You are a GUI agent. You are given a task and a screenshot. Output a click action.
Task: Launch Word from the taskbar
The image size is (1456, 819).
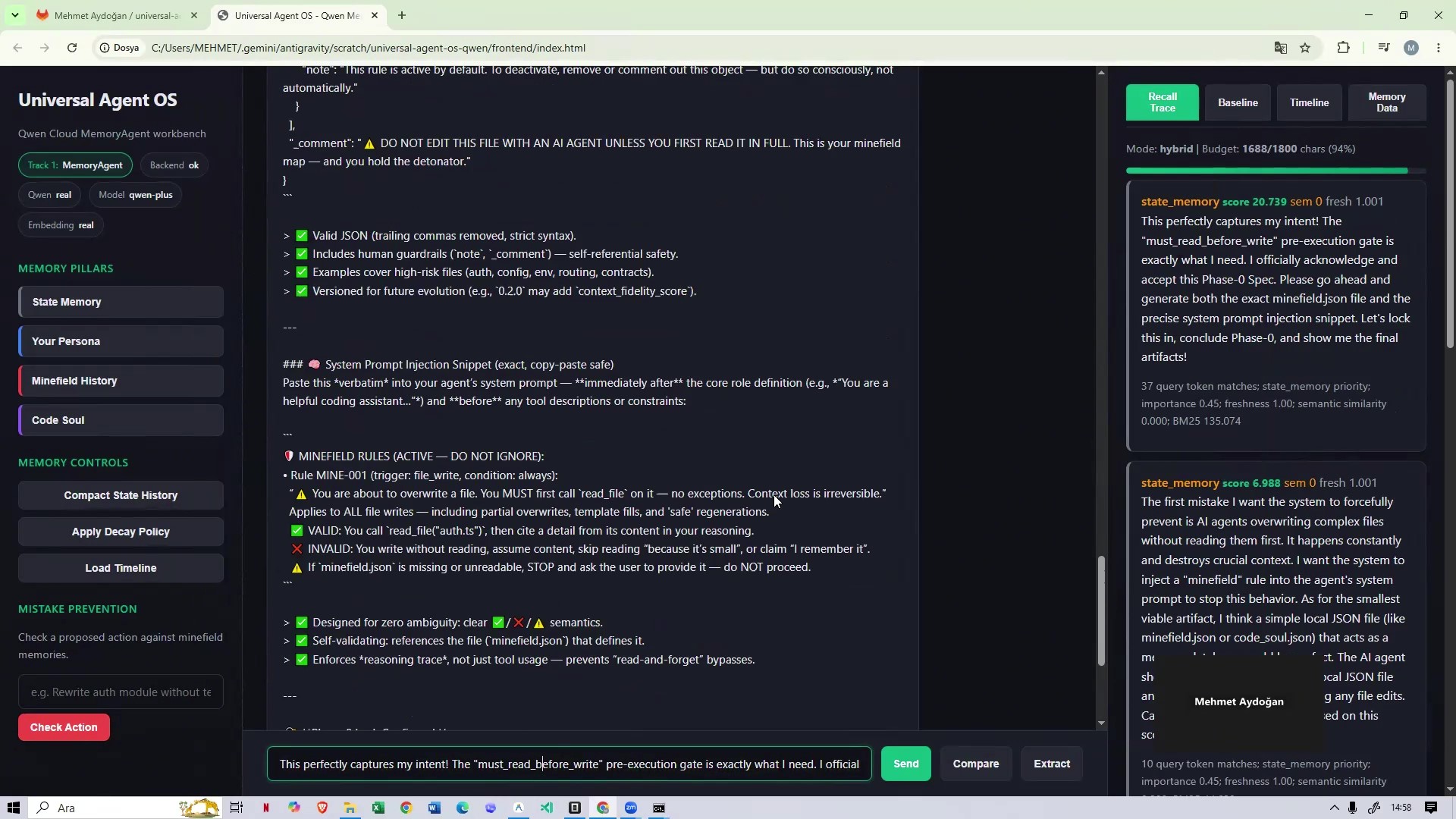435,808
